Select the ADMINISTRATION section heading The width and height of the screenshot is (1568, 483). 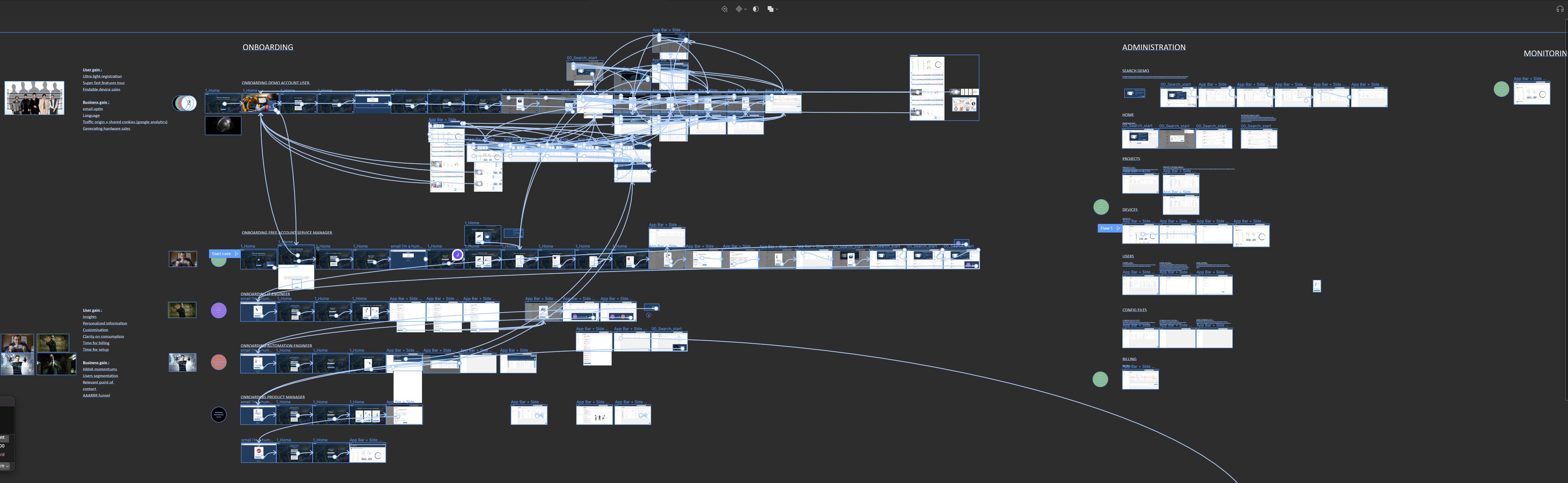1154,47
